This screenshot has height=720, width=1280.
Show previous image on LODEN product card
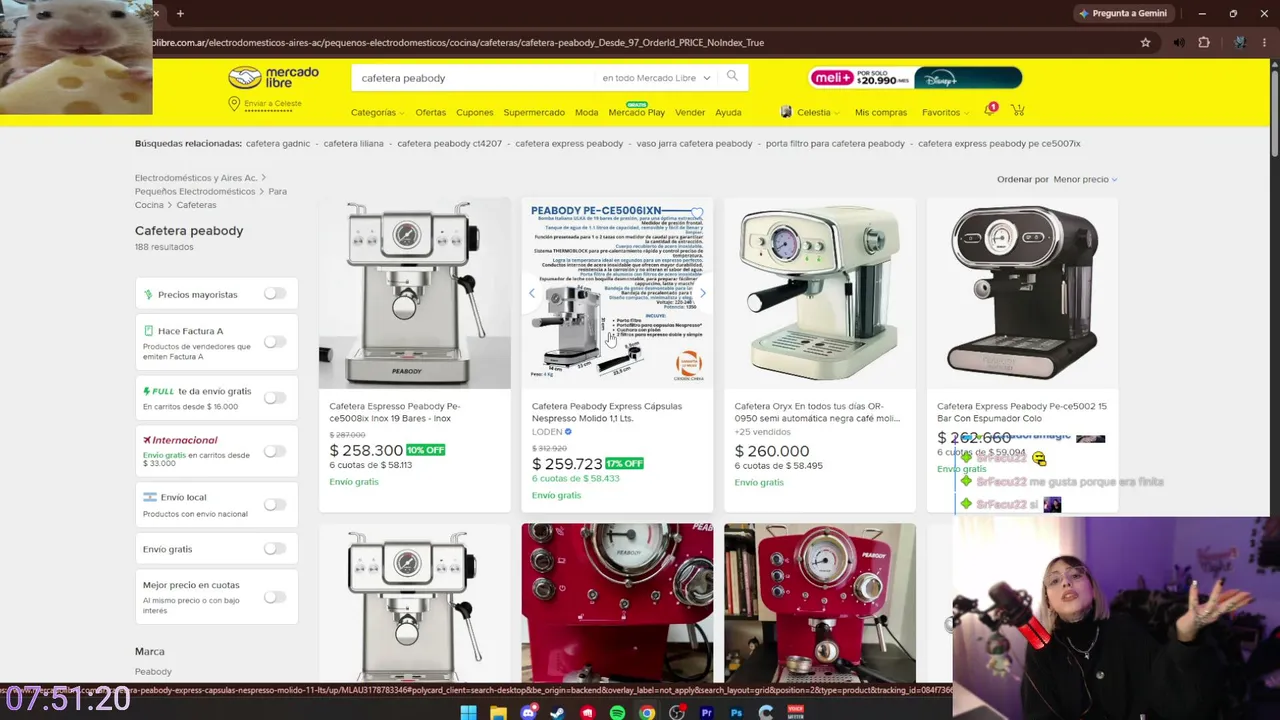coord(532,293)
